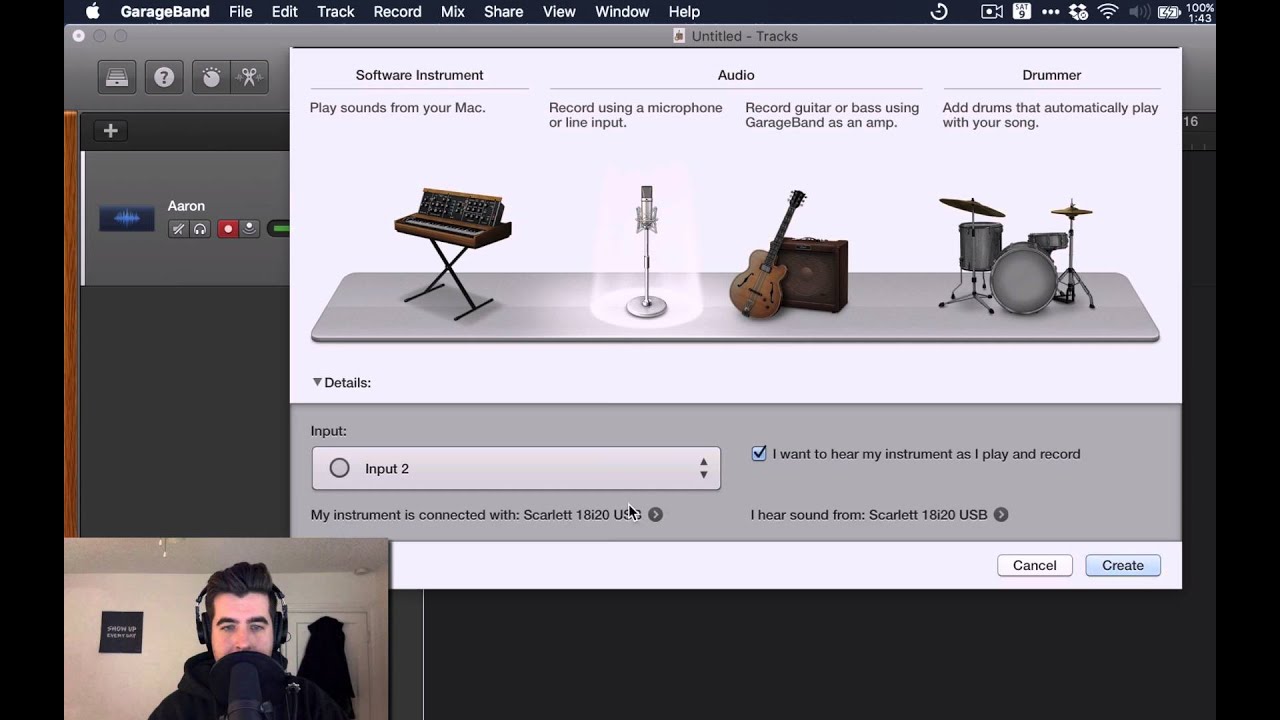Open the Share menu
The image size is (1280, 720).
[503, 12]
